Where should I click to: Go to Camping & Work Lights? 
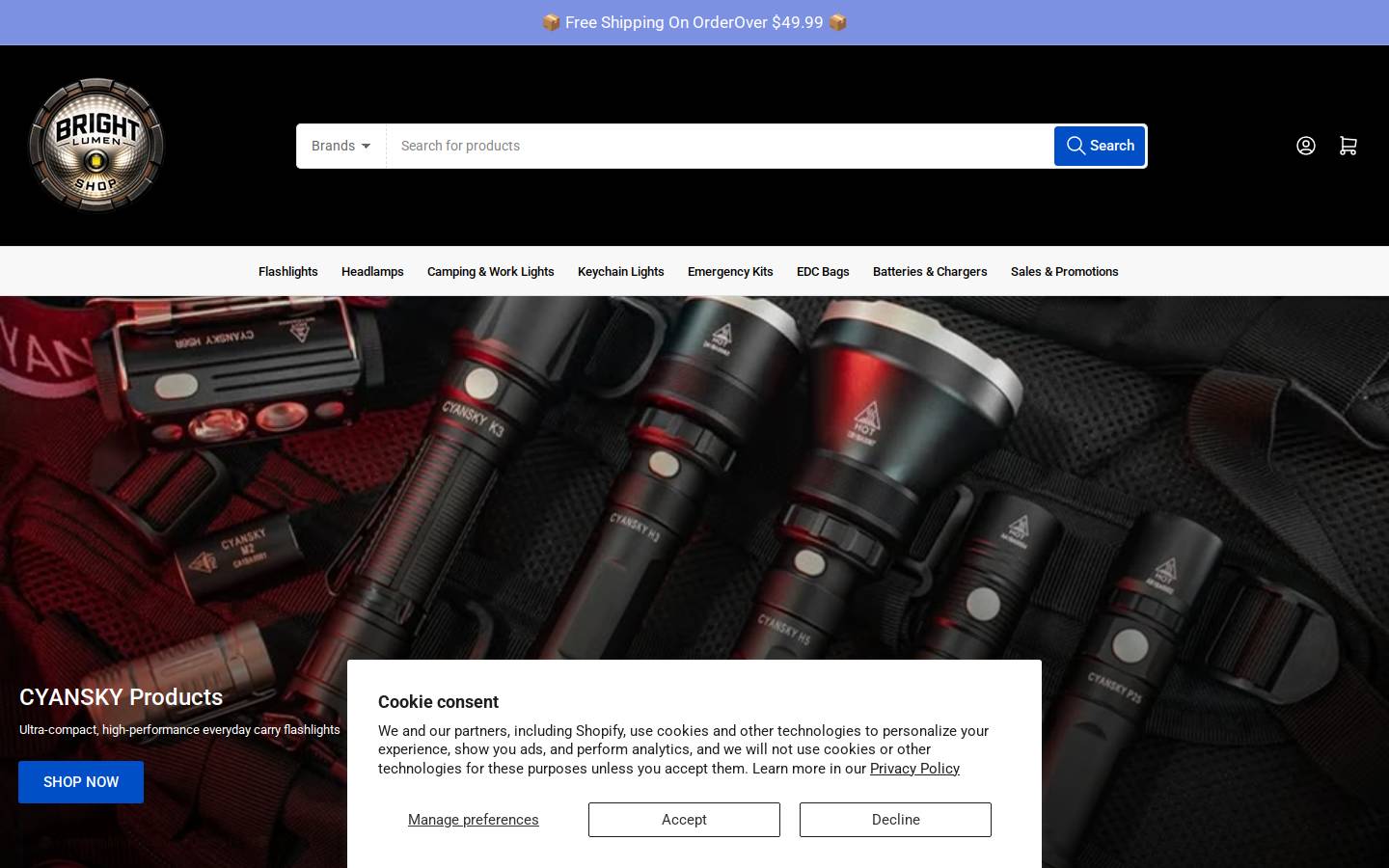[x=491, y=272]
